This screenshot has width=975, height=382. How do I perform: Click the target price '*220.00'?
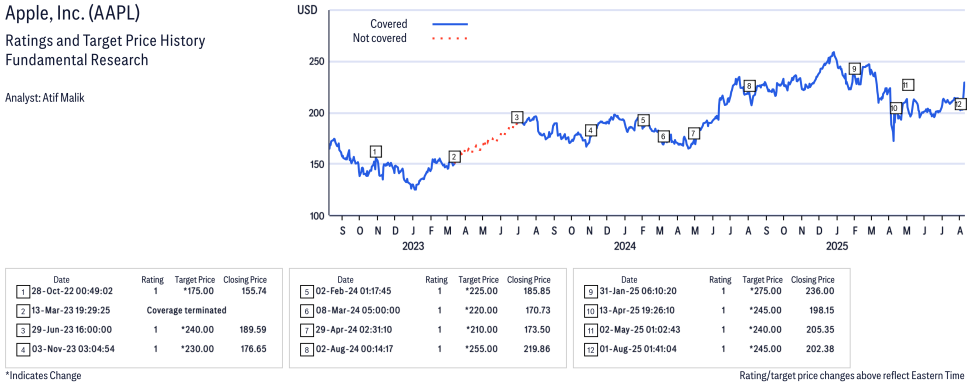[x=483, y=310]
